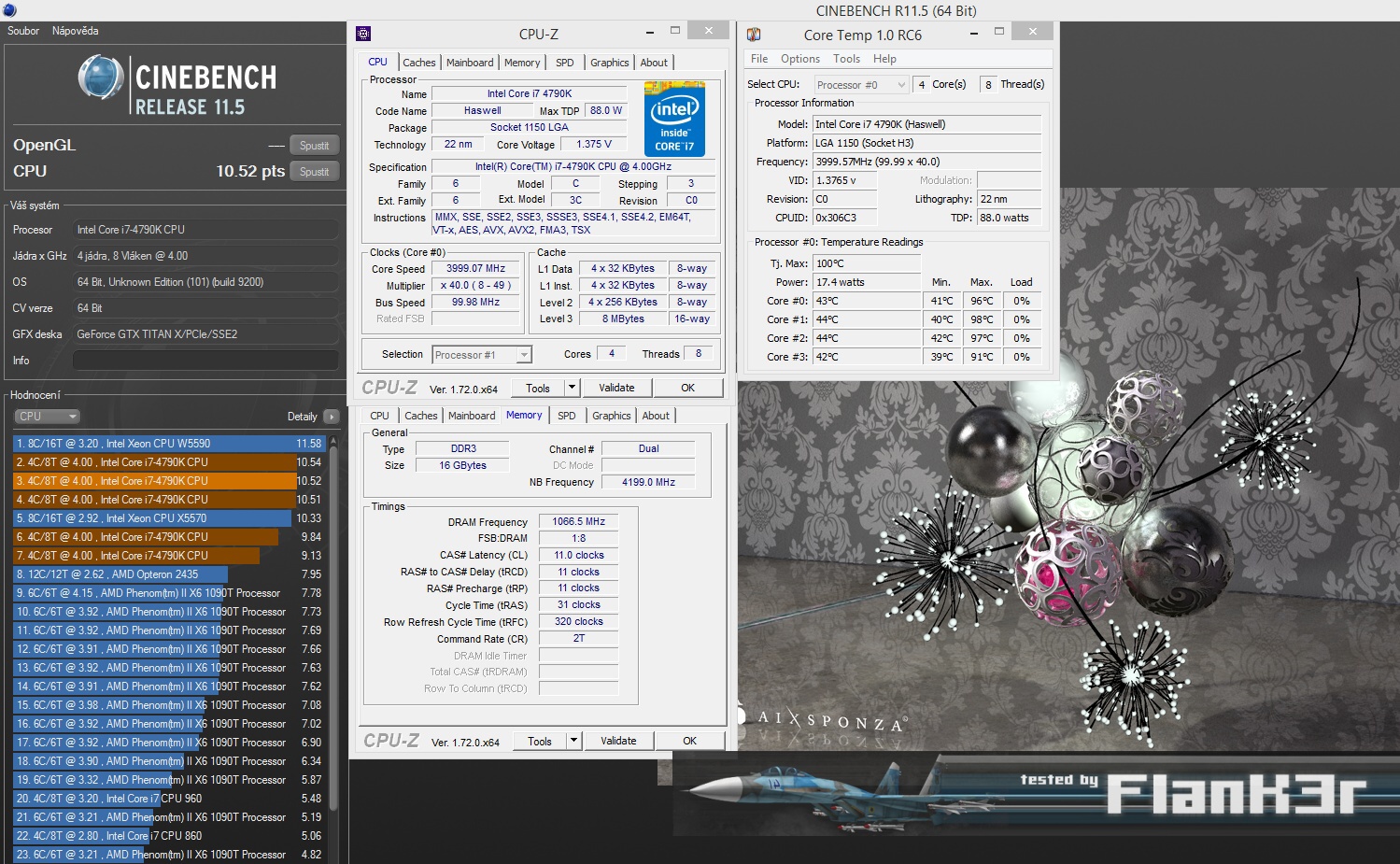Viewport: 1400px width, 864px height.
Task: Click the memory Size value 16 GBytes
Action: [x=462, y=466]
